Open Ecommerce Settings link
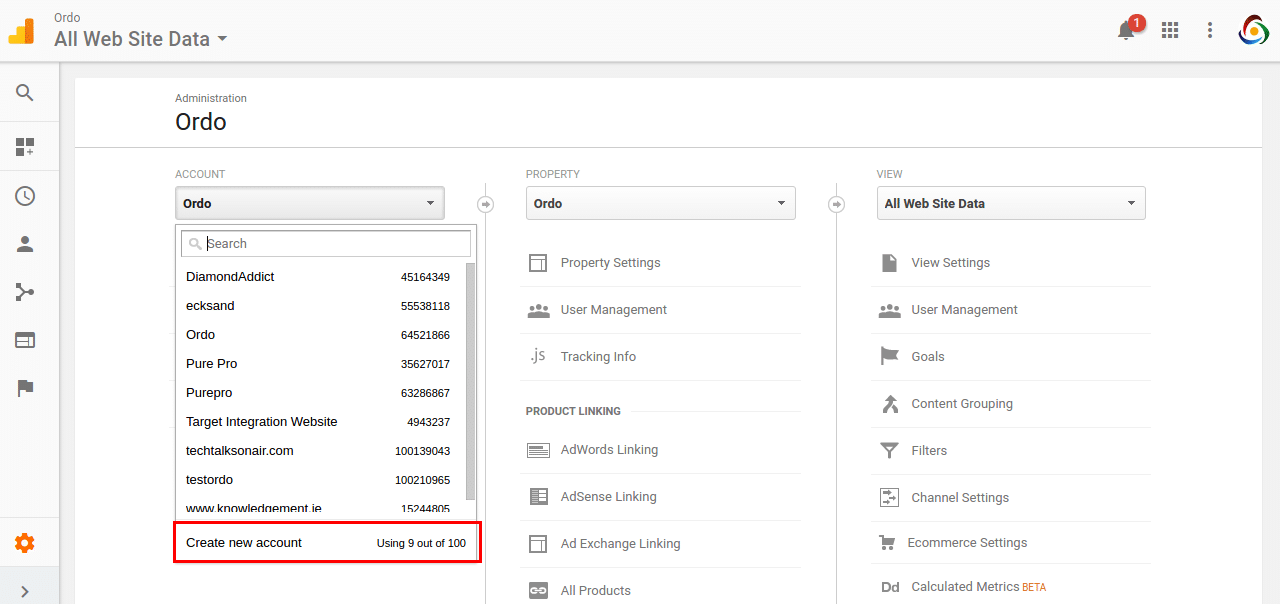 pos(967,543)
